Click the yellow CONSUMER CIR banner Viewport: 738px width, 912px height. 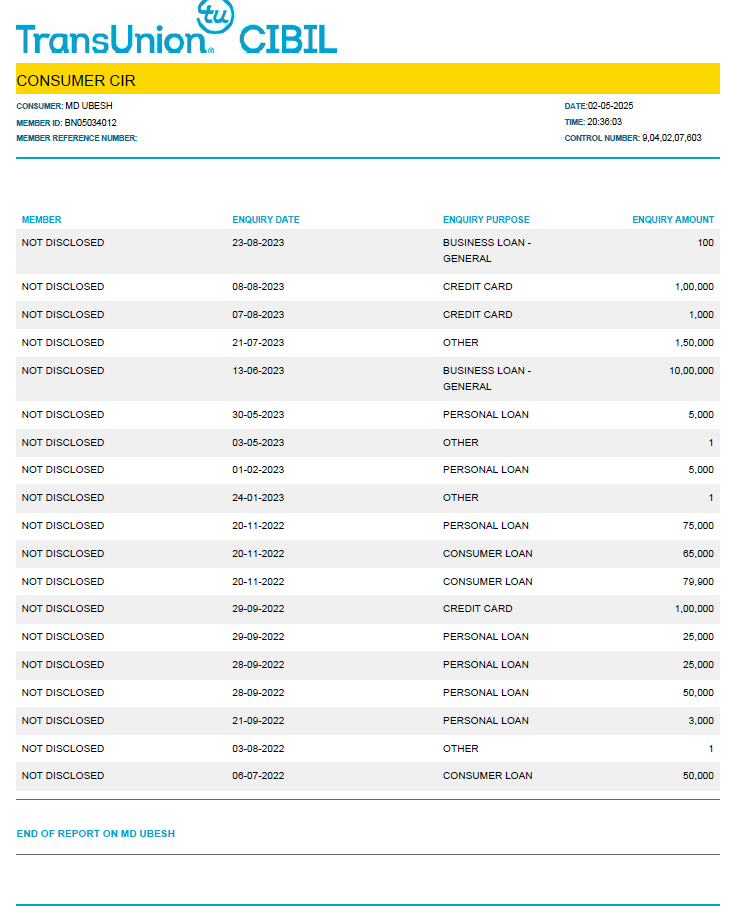[368, 79]
